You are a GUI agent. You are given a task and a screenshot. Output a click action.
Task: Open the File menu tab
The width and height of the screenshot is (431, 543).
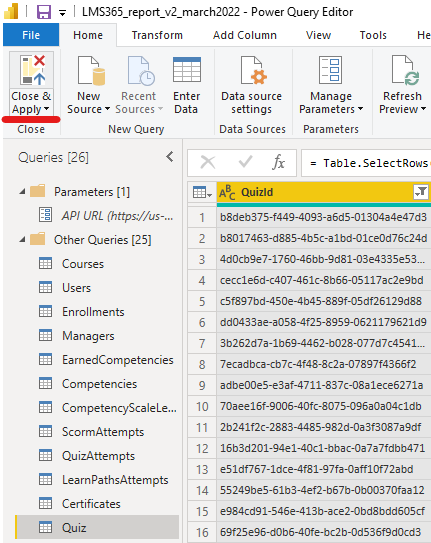pyautogui.click(x=31, y=35)
